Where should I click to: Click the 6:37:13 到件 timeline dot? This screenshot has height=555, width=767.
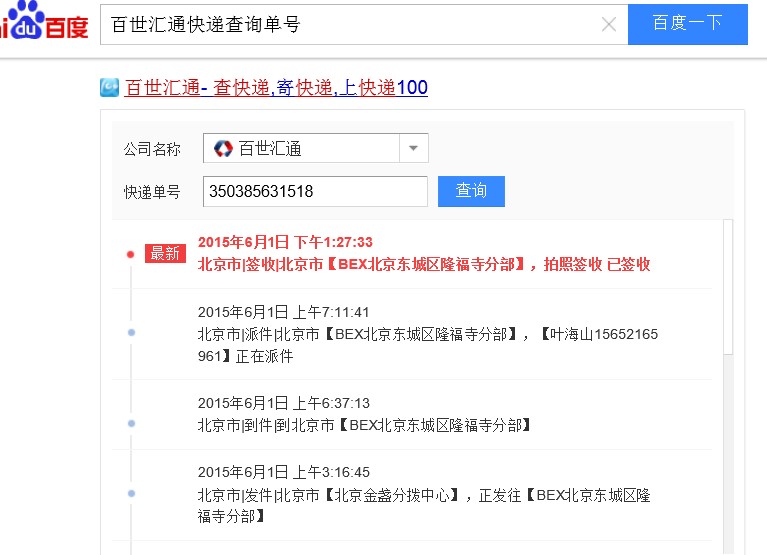[x=131, y=423]
